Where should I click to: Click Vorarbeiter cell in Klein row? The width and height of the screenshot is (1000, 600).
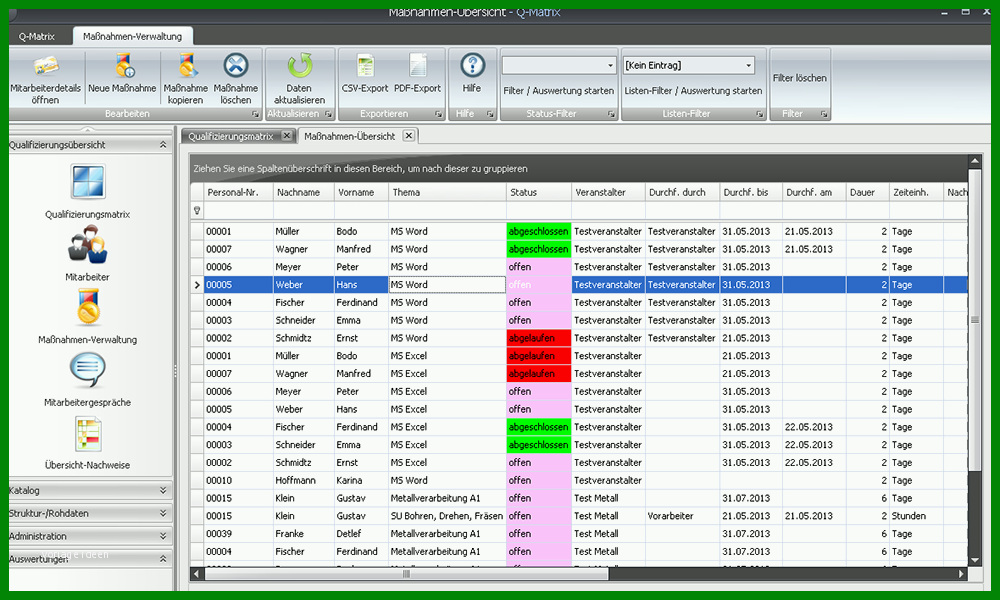(682, 516)
